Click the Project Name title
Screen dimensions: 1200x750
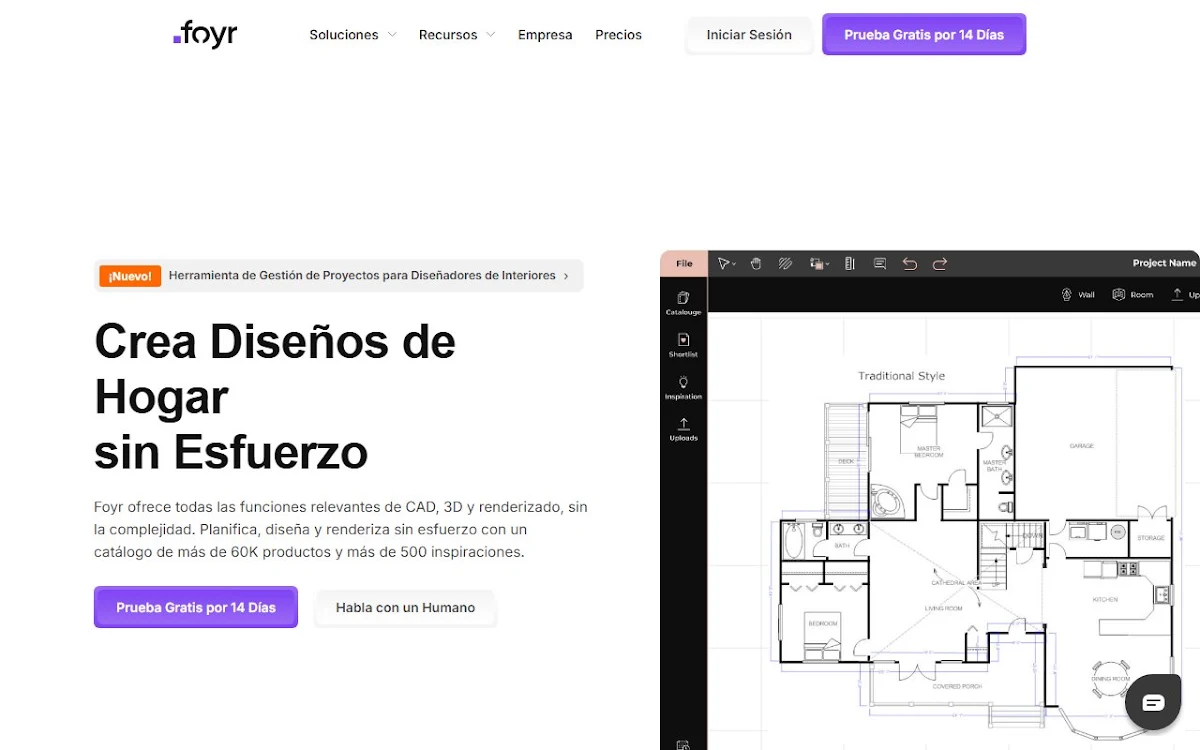tap(1164, 263)
